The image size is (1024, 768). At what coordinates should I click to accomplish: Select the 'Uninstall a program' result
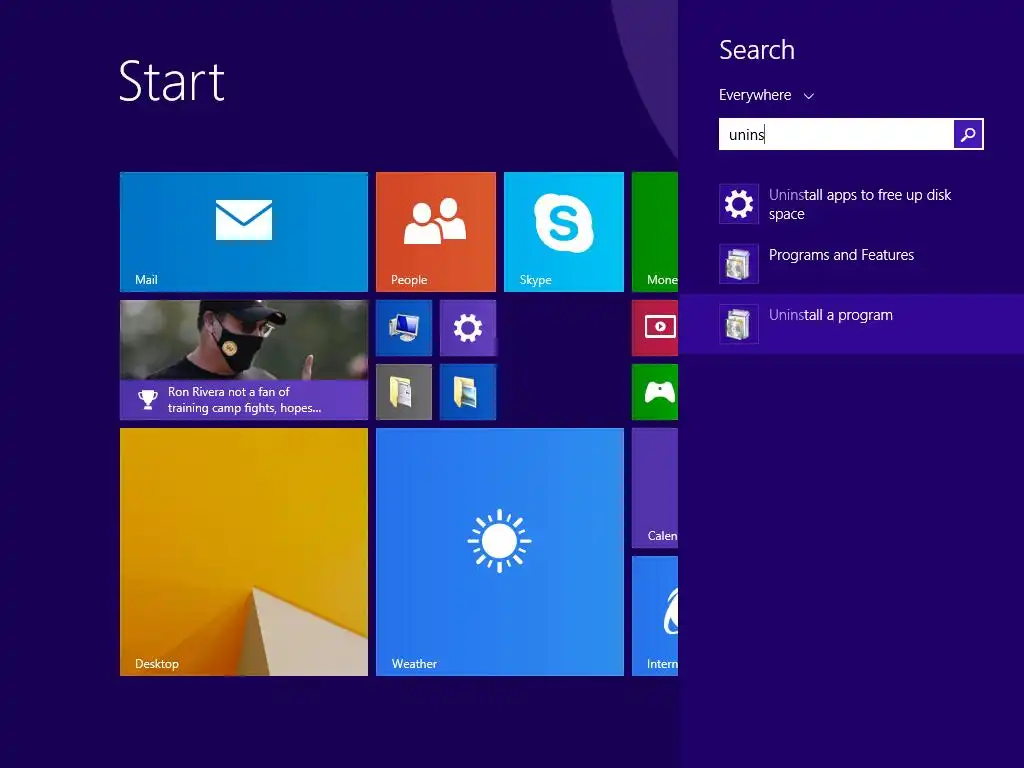(851, 324)
